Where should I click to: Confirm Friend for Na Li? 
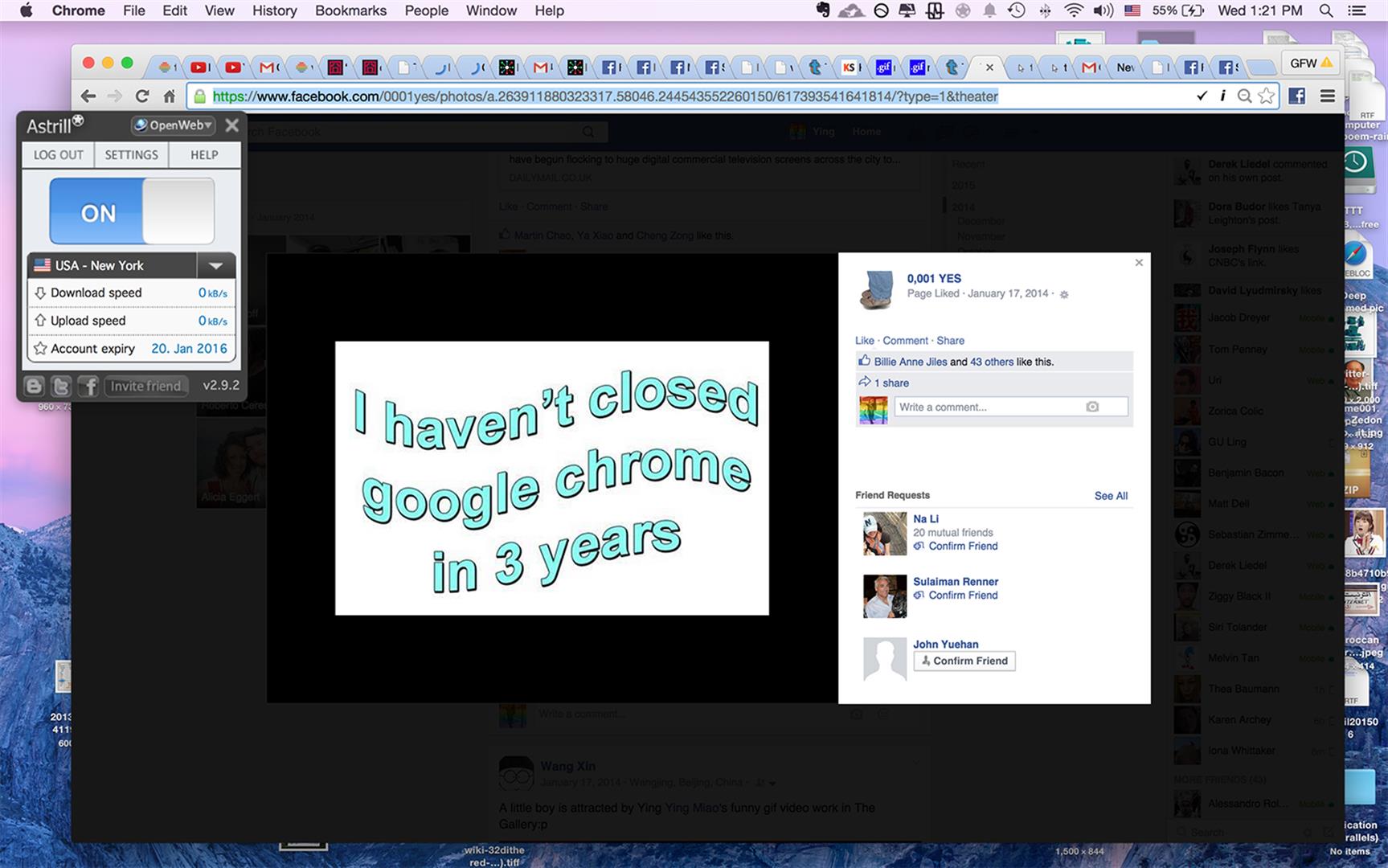tap(963, 547)
